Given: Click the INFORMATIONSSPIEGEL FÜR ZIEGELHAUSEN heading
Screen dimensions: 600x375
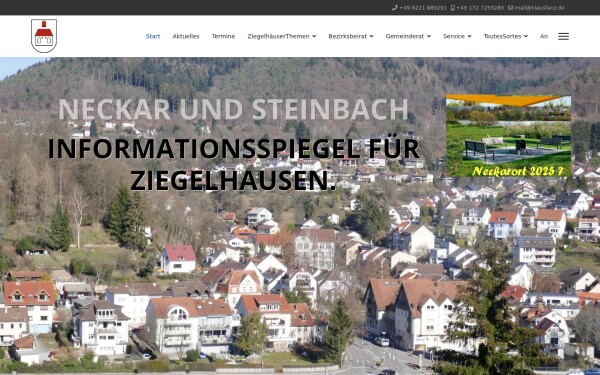Looking at the screenshot, I should point(233,165).
